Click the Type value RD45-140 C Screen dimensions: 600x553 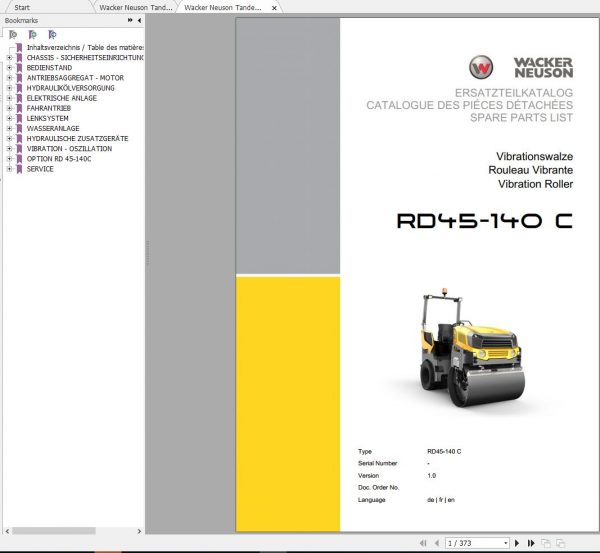(444, 452)
